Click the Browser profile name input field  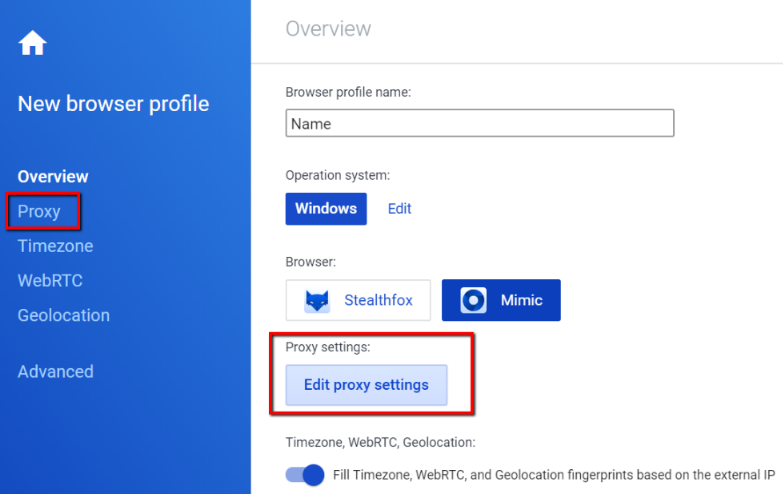(479, 124)
